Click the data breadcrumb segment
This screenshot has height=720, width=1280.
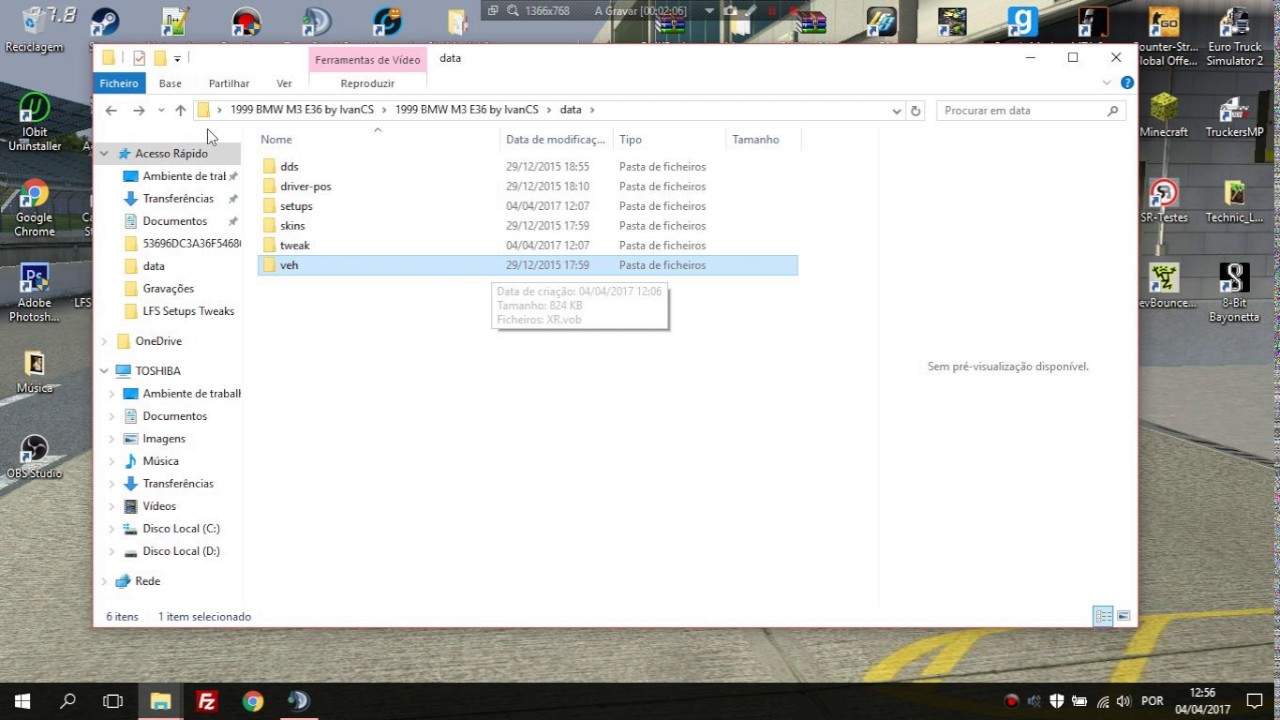570,110
